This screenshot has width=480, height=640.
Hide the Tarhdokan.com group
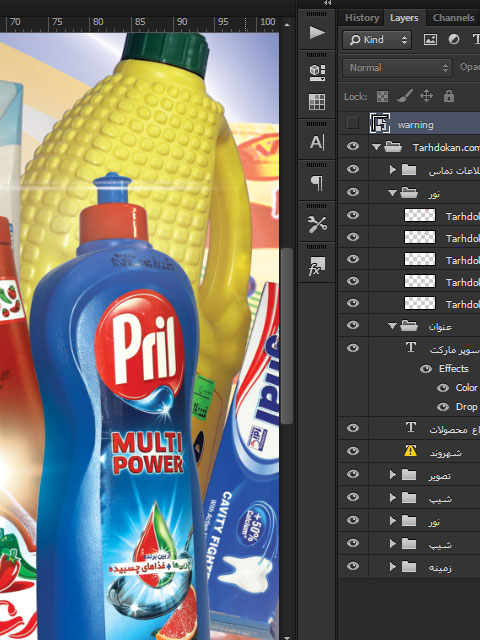pyautogui.click(x=353, y=146)
